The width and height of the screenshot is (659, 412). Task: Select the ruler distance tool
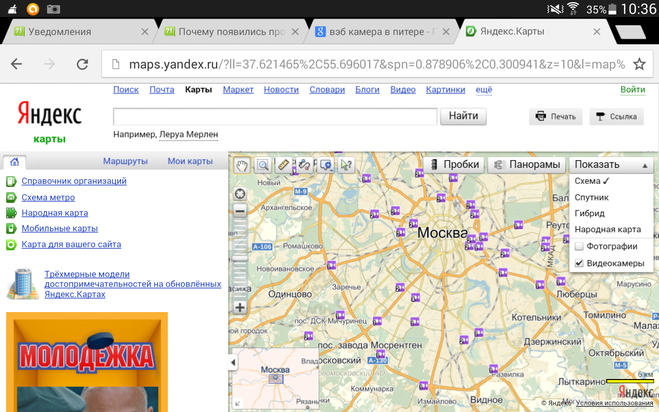pos(284,165)
